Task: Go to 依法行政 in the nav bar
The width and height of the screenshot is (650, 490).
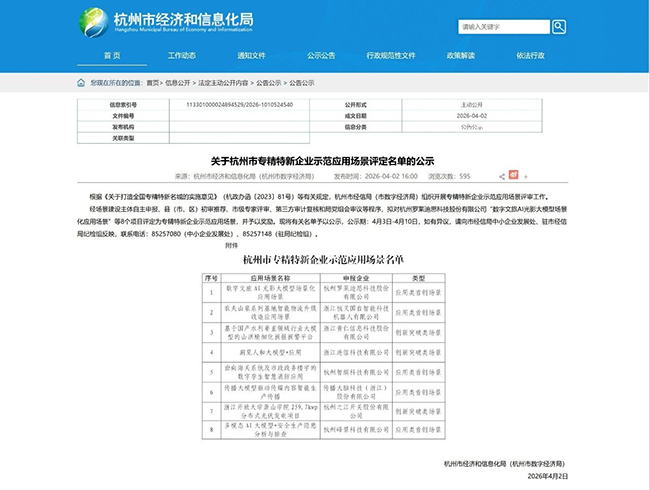Action: point(531,55)
